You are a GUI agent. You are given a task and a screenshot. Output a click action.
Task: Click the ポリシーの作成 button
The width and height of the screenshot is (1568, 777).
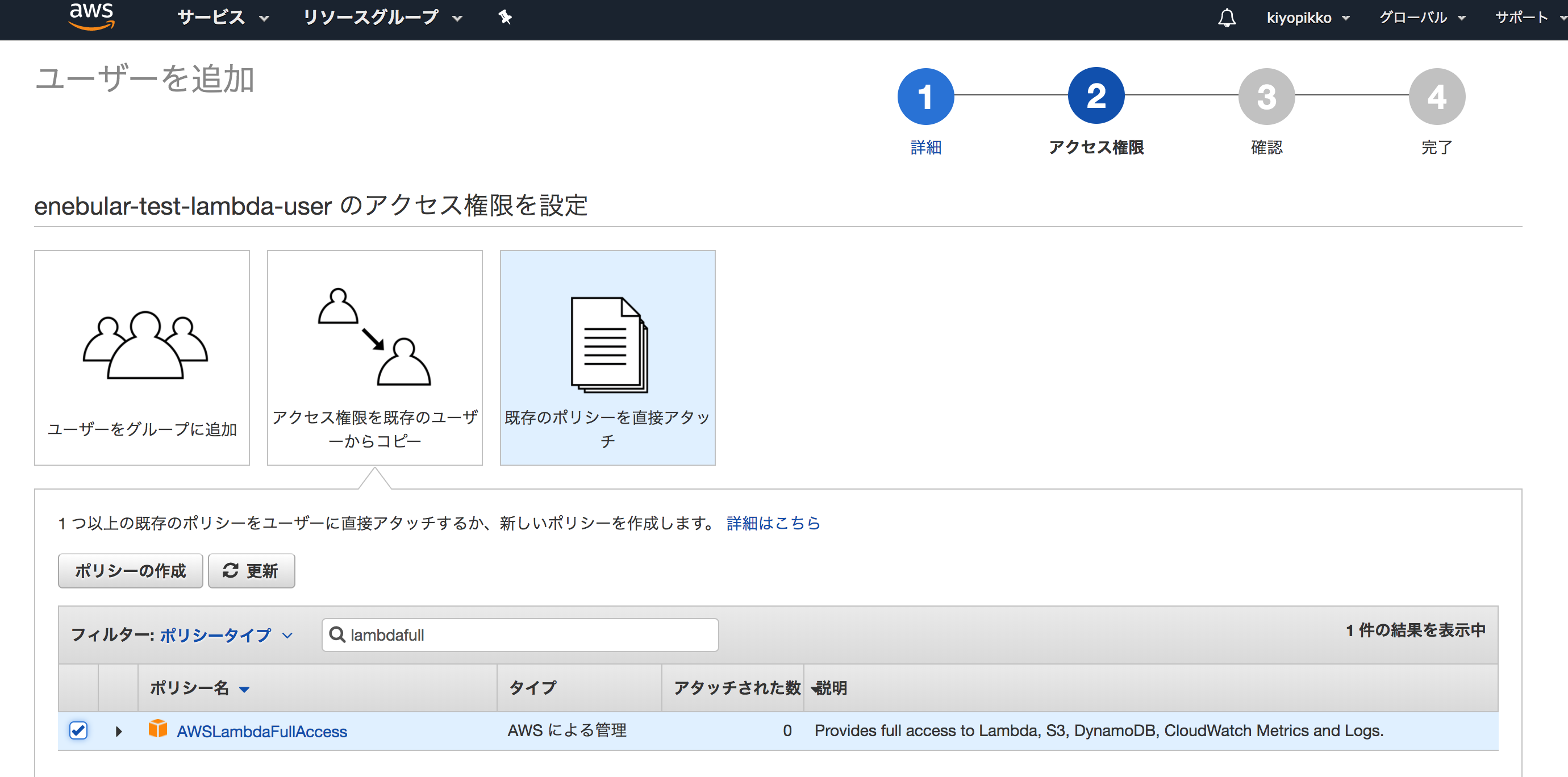(x=130, y=571)
